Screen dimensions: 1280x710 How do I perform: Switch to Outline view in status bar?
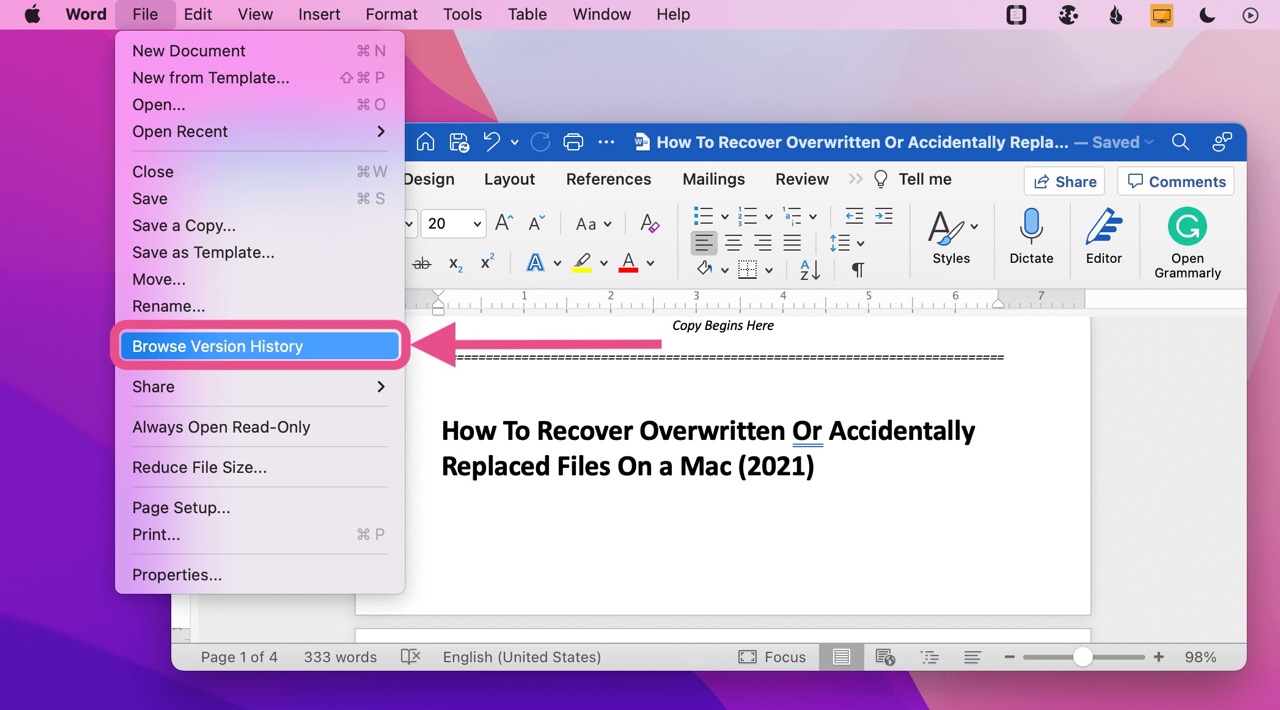click(x=930, y=657)
